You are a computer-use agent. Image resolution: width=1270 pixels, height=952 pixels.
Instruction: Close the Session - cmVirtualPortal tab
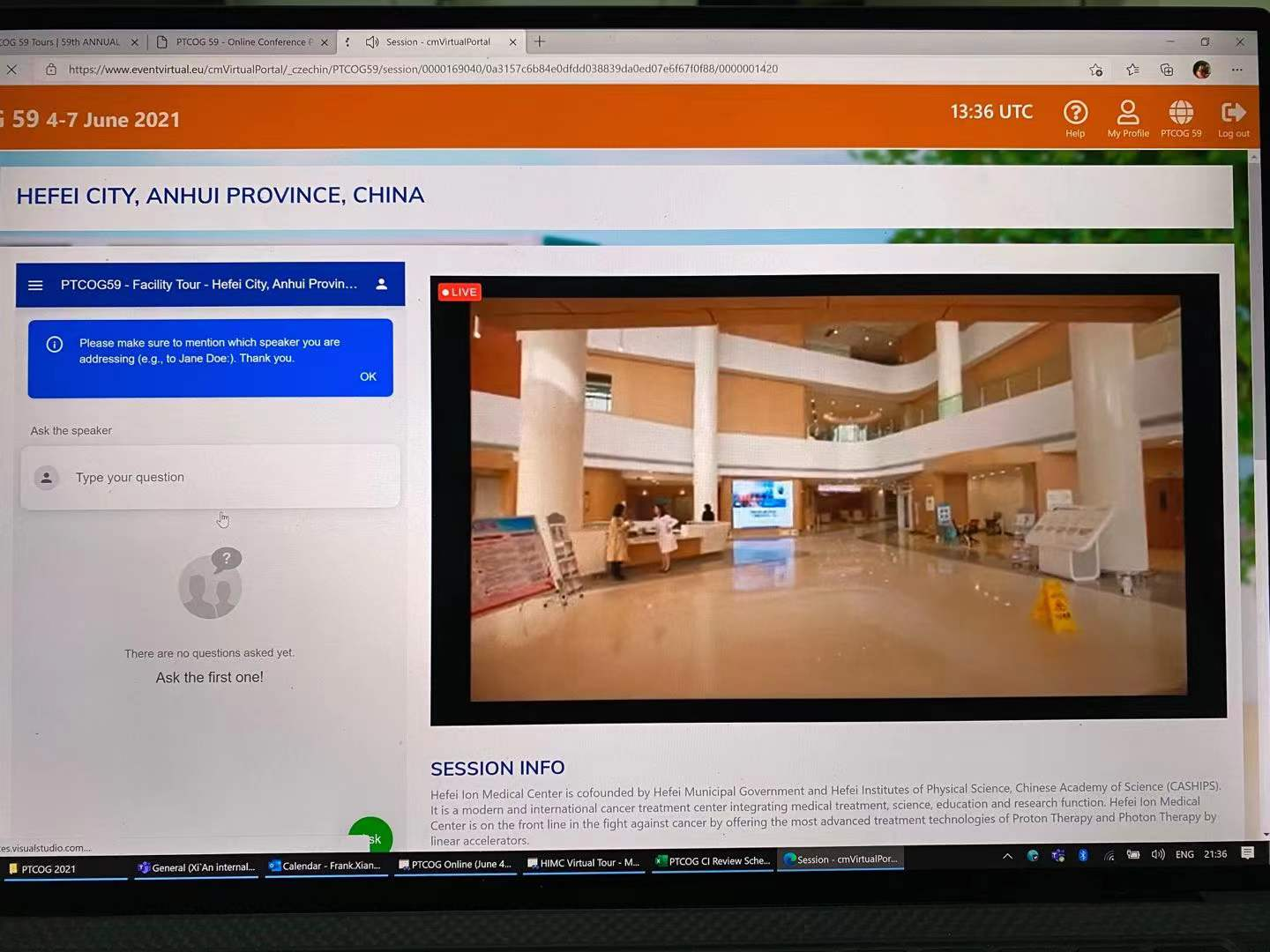[x=512, y=41]
